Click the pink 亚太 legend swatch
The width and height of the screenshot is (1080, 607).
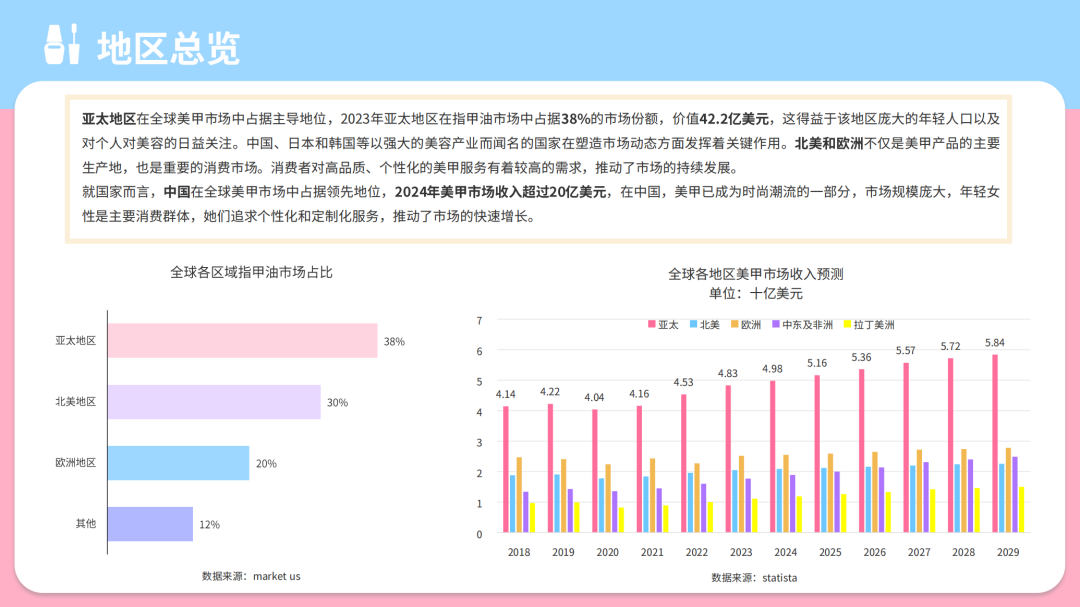(652, 324)
